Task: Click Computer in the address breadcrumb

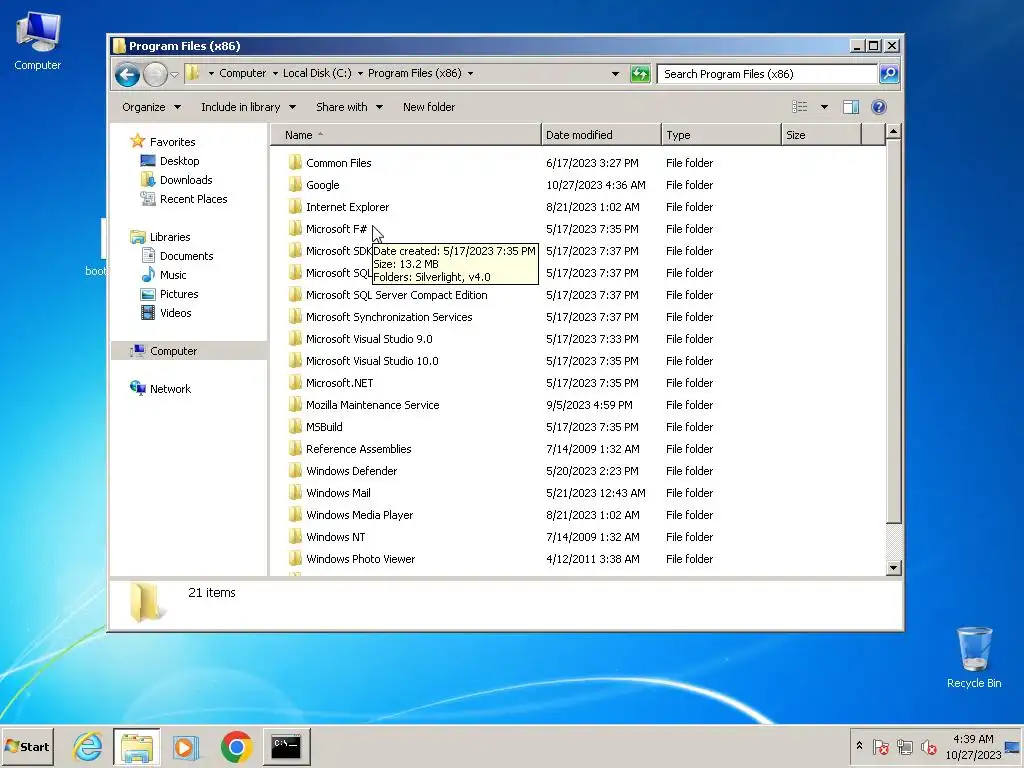Action: point(242,73)
